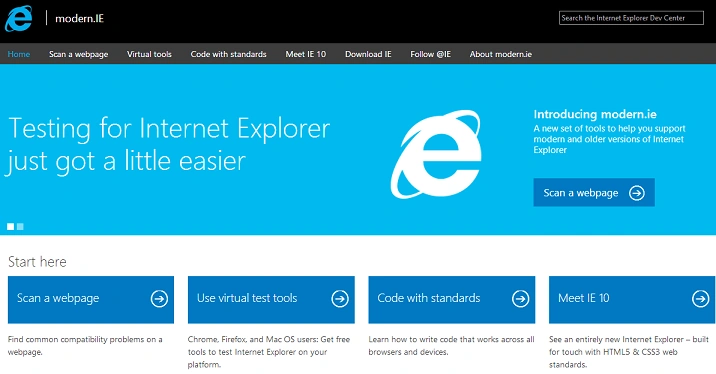
Task: Open the Follow @IE nav item
Action: coord(431,54)
